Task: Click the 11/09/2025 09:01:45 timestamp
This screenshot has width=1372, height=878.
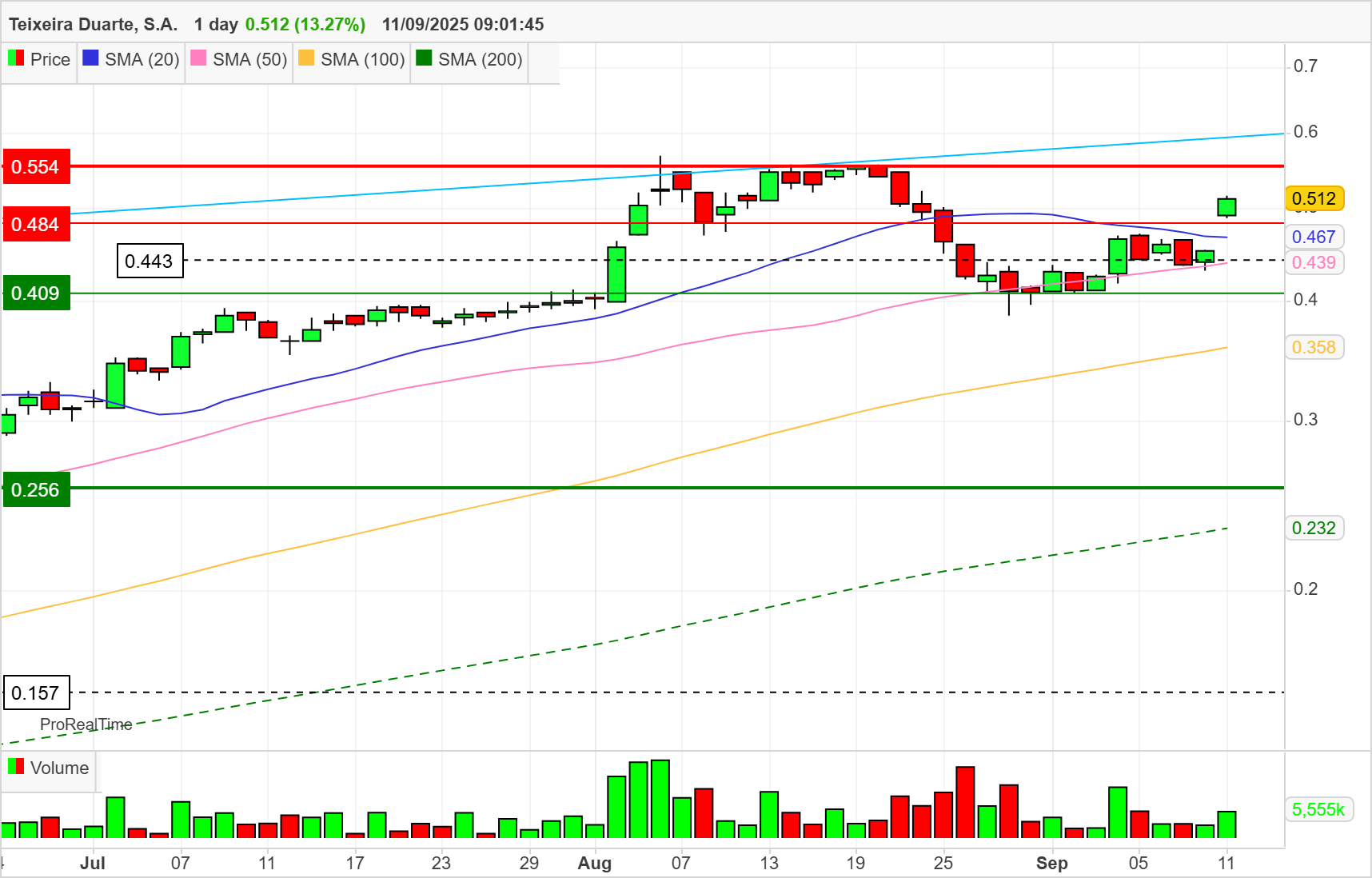Action: click(x=463, y=24)
